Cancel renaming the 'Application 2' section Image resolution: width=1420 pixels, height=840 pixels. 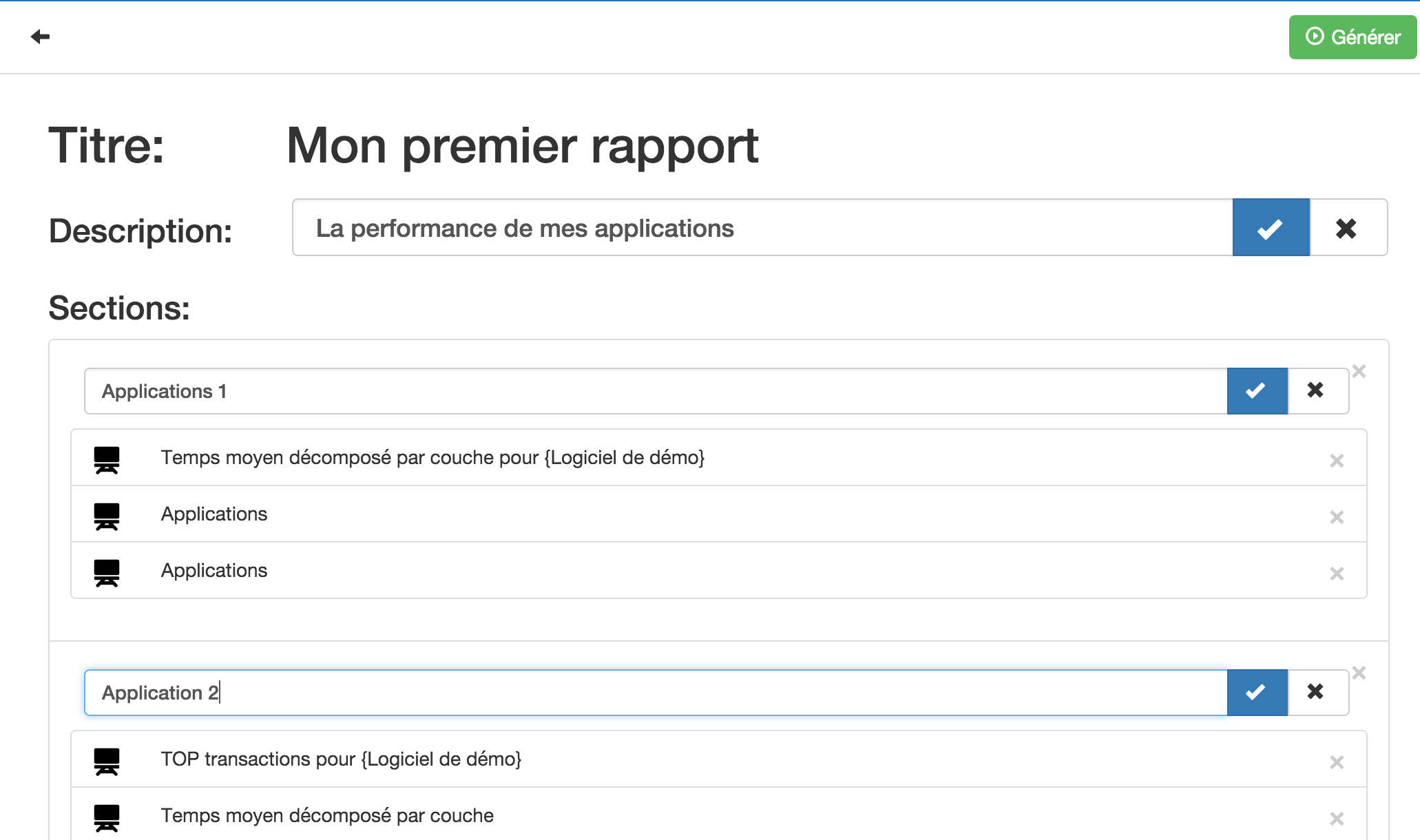click(x=1315, y=692)
